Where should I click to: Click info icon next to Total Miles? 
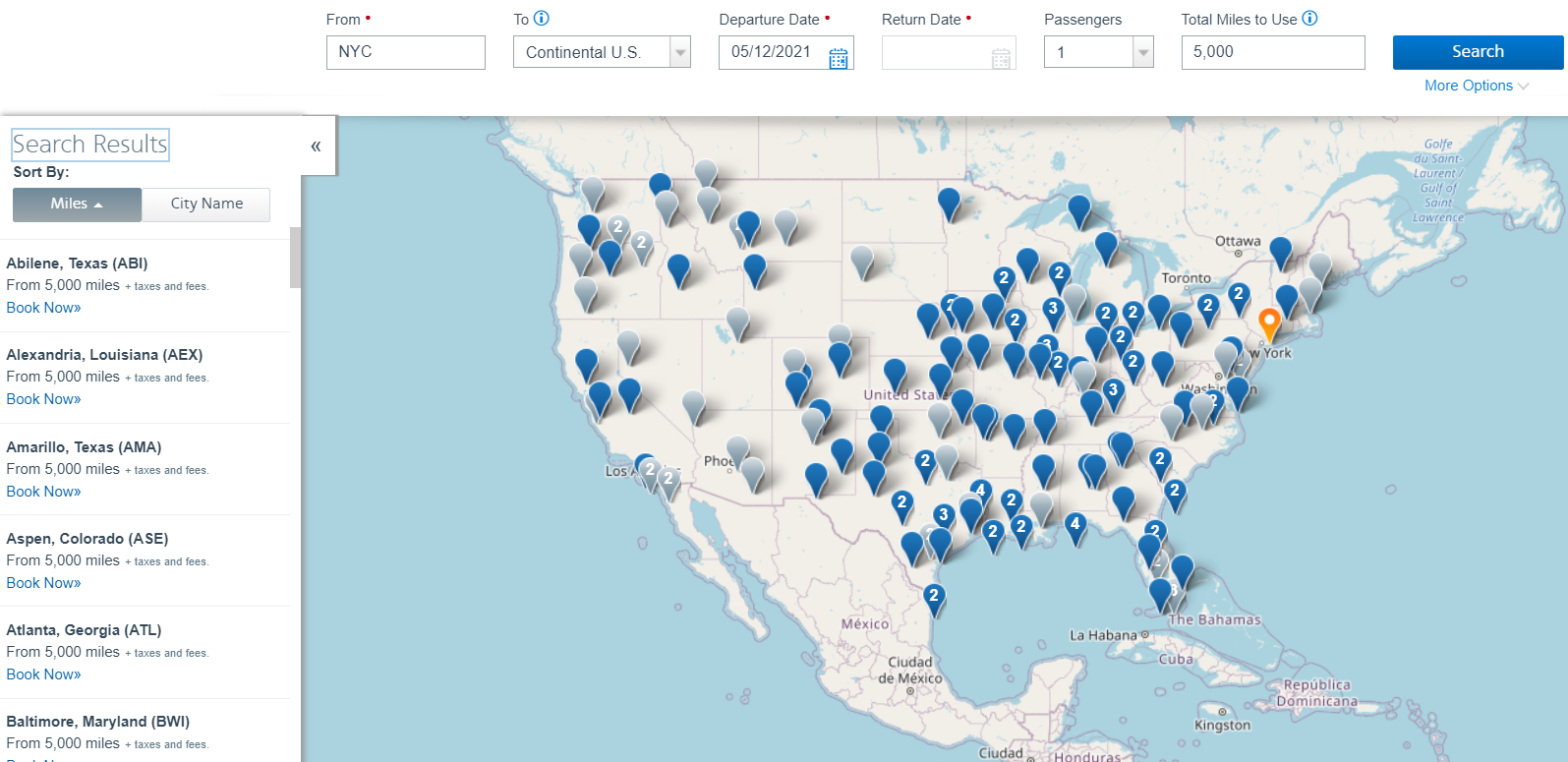pyautogui.click(x=1309, y=19)
